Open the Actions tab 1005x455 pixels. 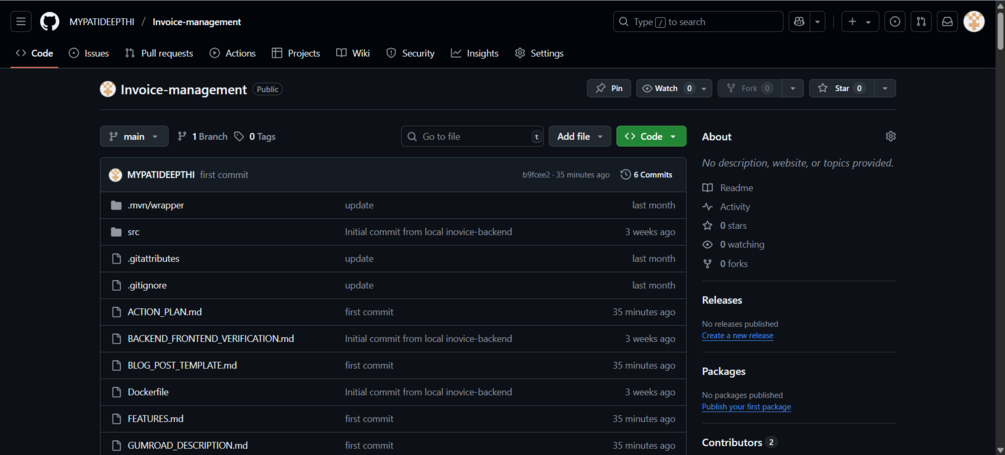pos(233,53)
